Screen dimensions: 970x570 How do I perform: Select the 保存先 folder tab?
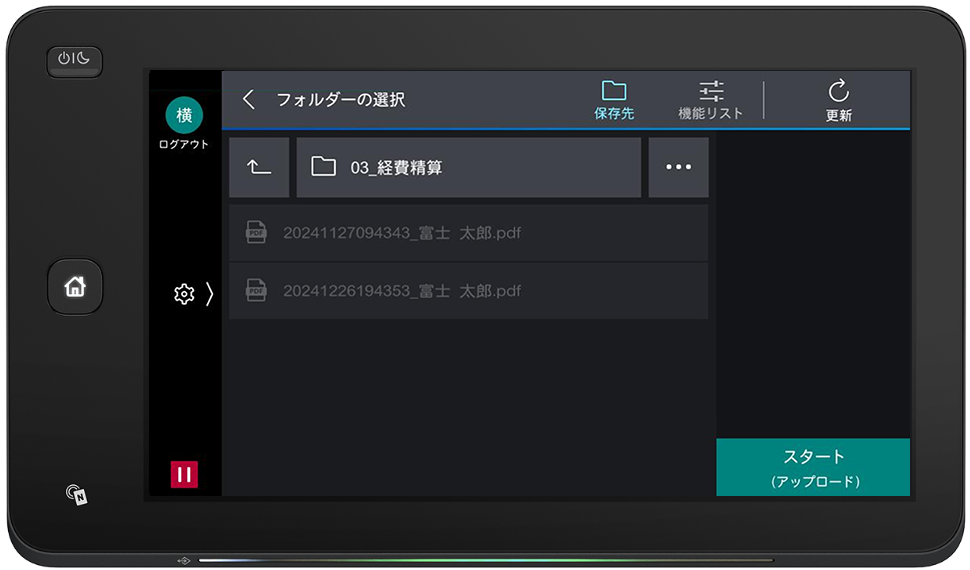[x=614, y=100]
